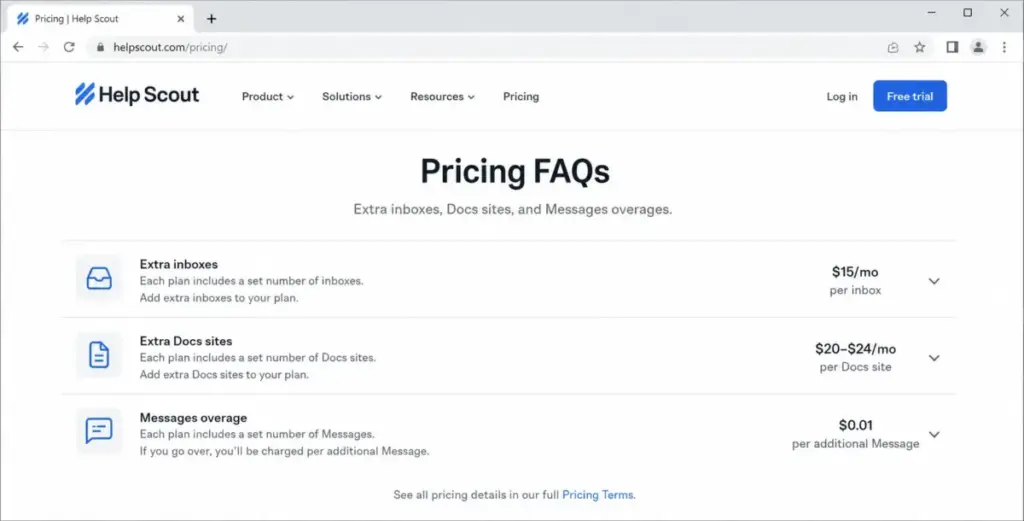This screenshot has height=521, width=1024.
Task: Click the share page icon in address bar
Action: click(x=893, y=47)
